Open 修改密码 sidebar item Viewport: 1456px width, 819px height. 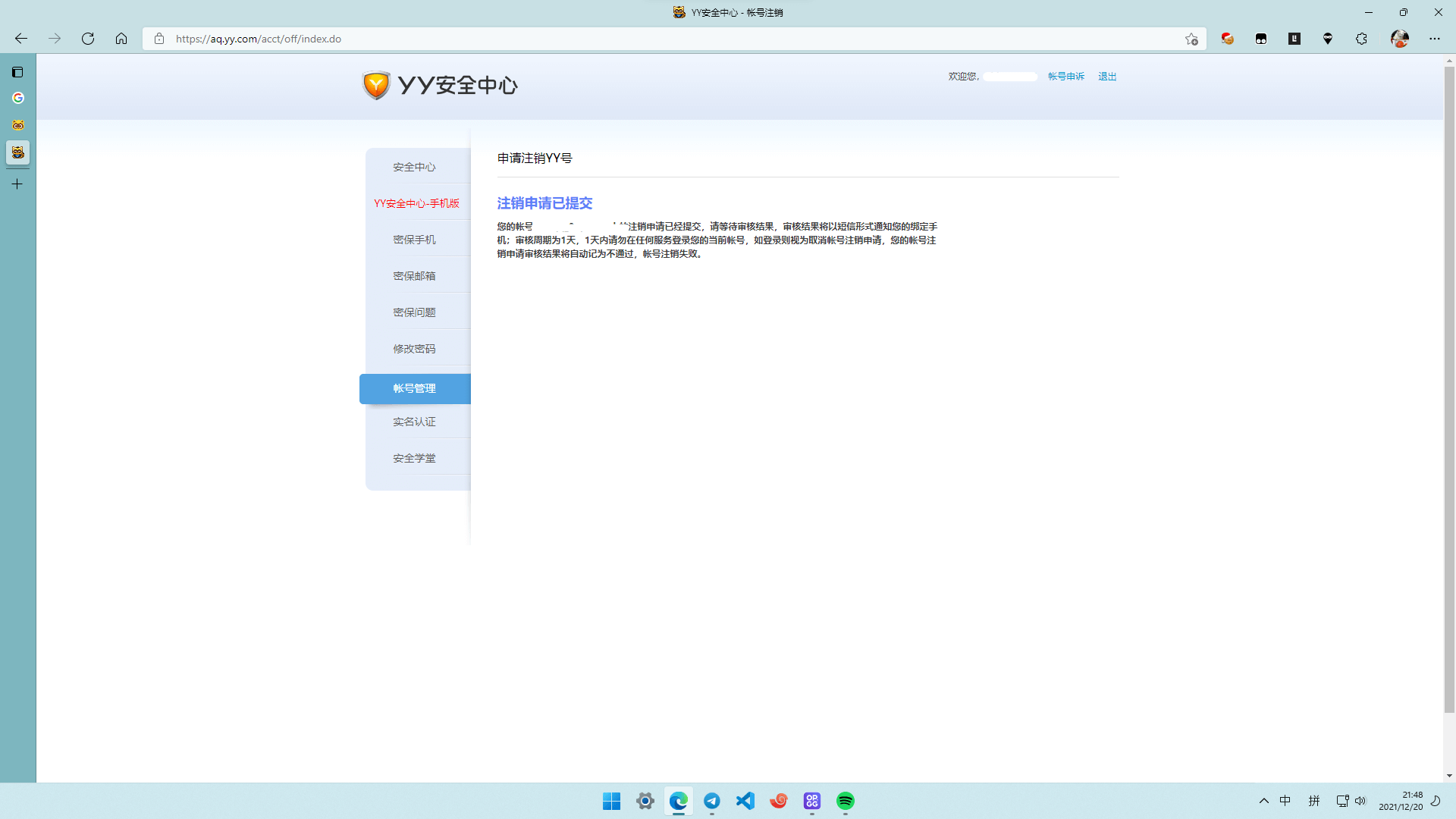pyautogui.click(x=414, y=349)
